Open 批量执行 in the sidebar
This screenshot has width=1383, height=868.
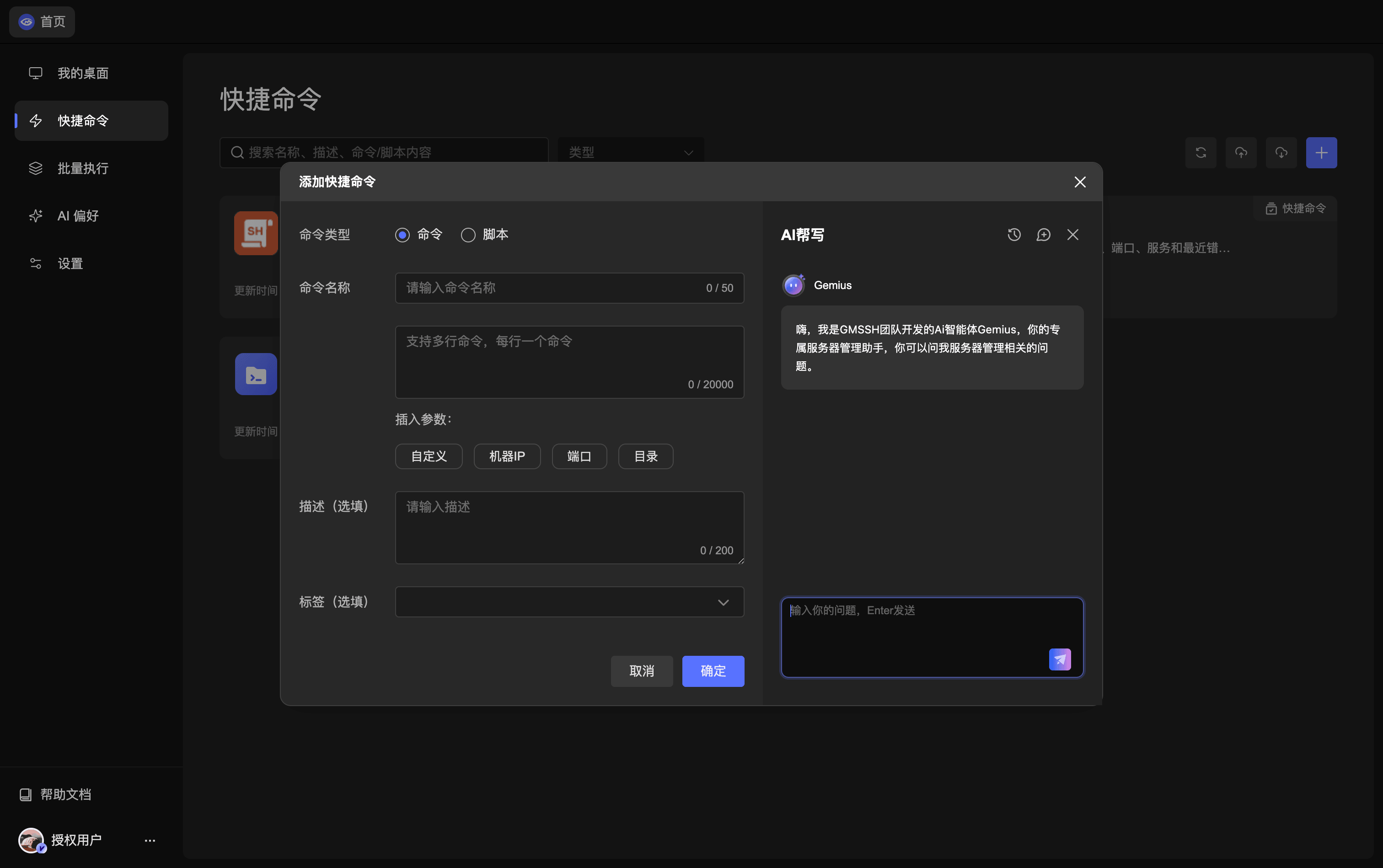click(91, 168)
